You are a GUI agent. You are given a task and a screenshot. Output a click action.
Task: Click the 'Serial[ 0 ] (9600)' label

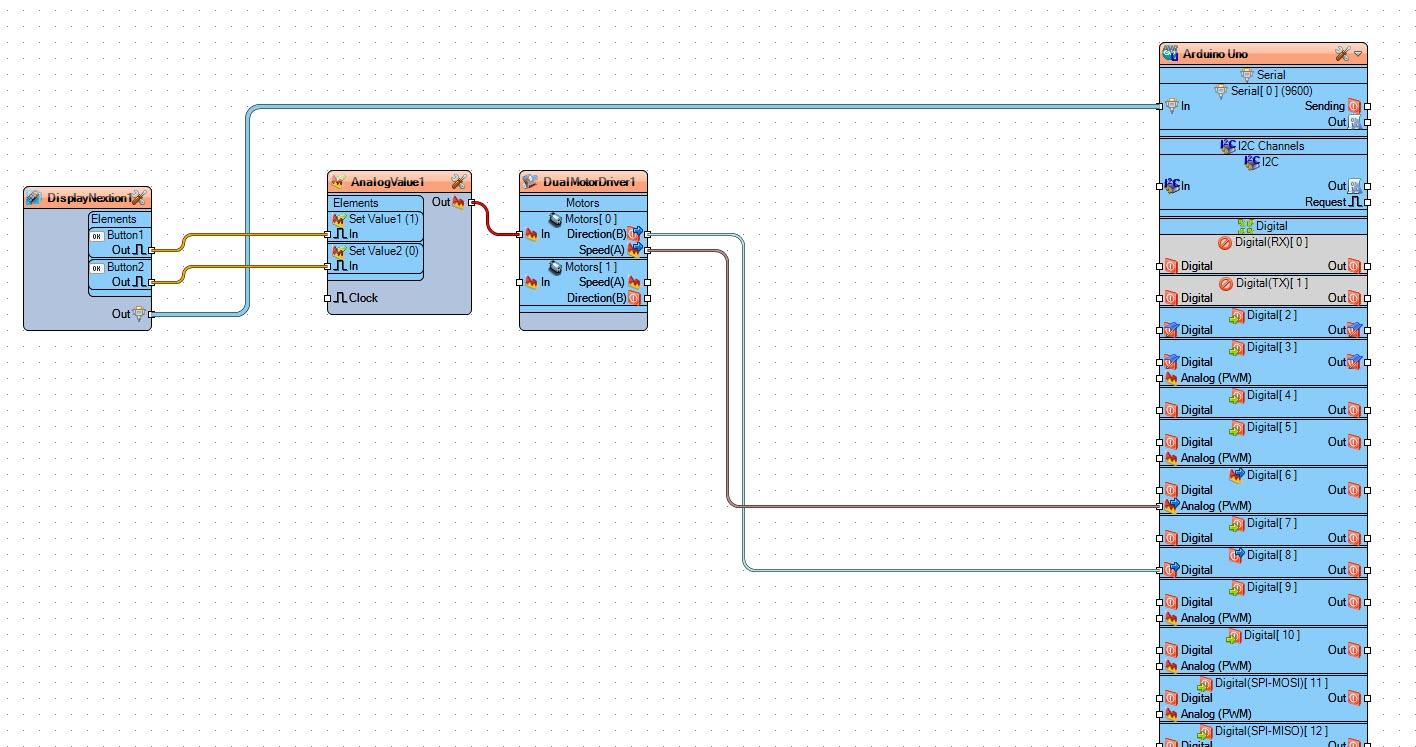1272,91
